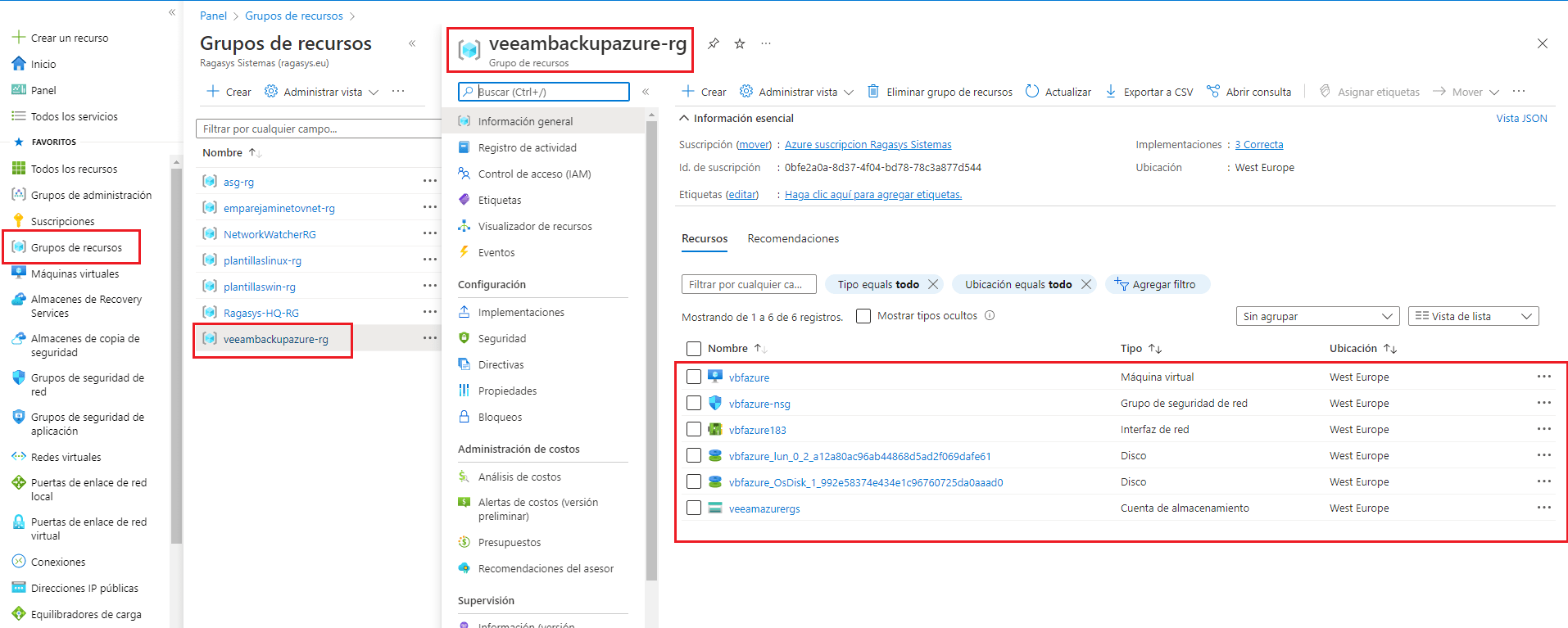Click Crear in Grupos de recursos panel

[x=229, y=92]
